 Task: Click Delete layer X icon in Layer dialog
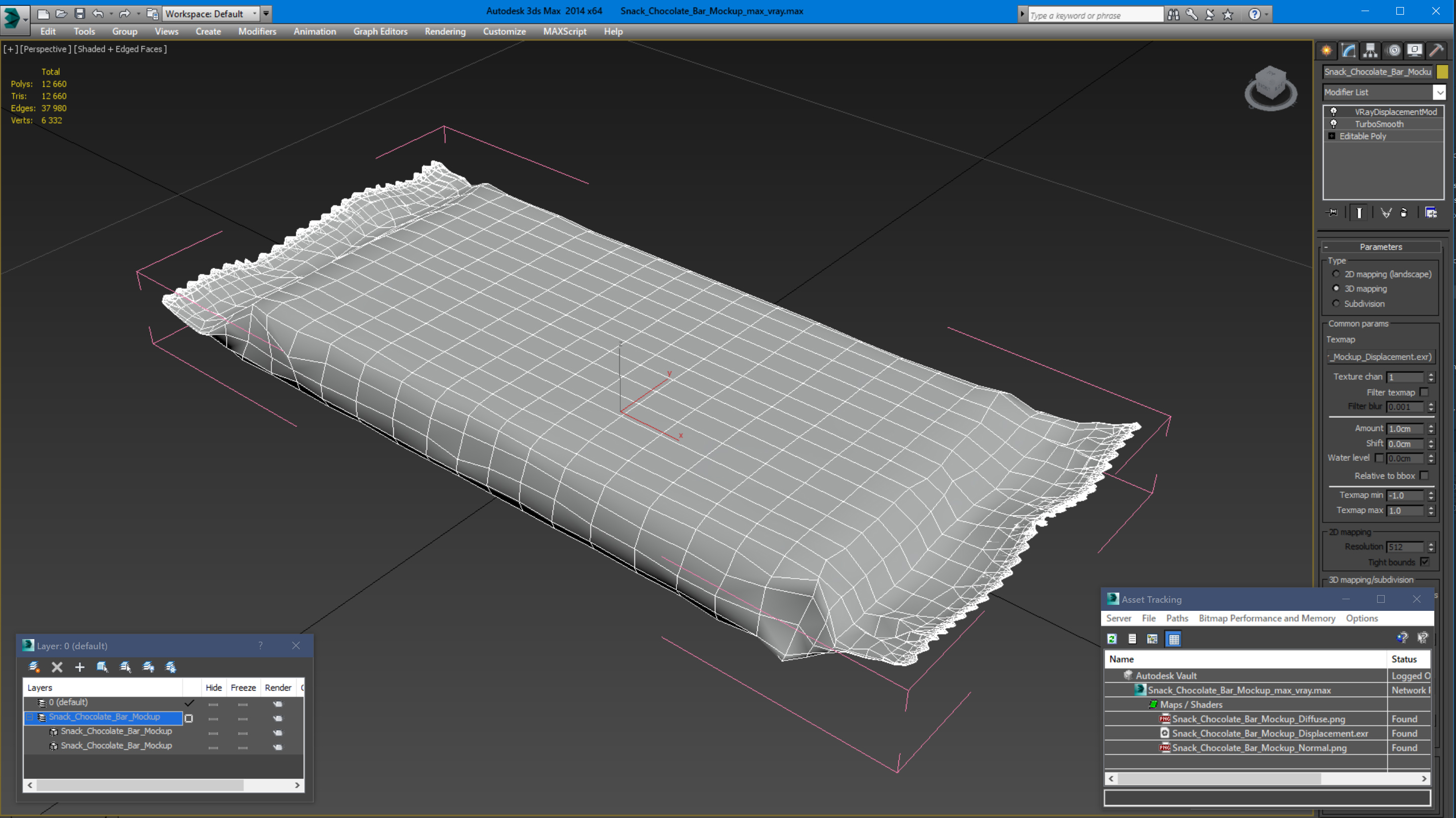[57, 667]
